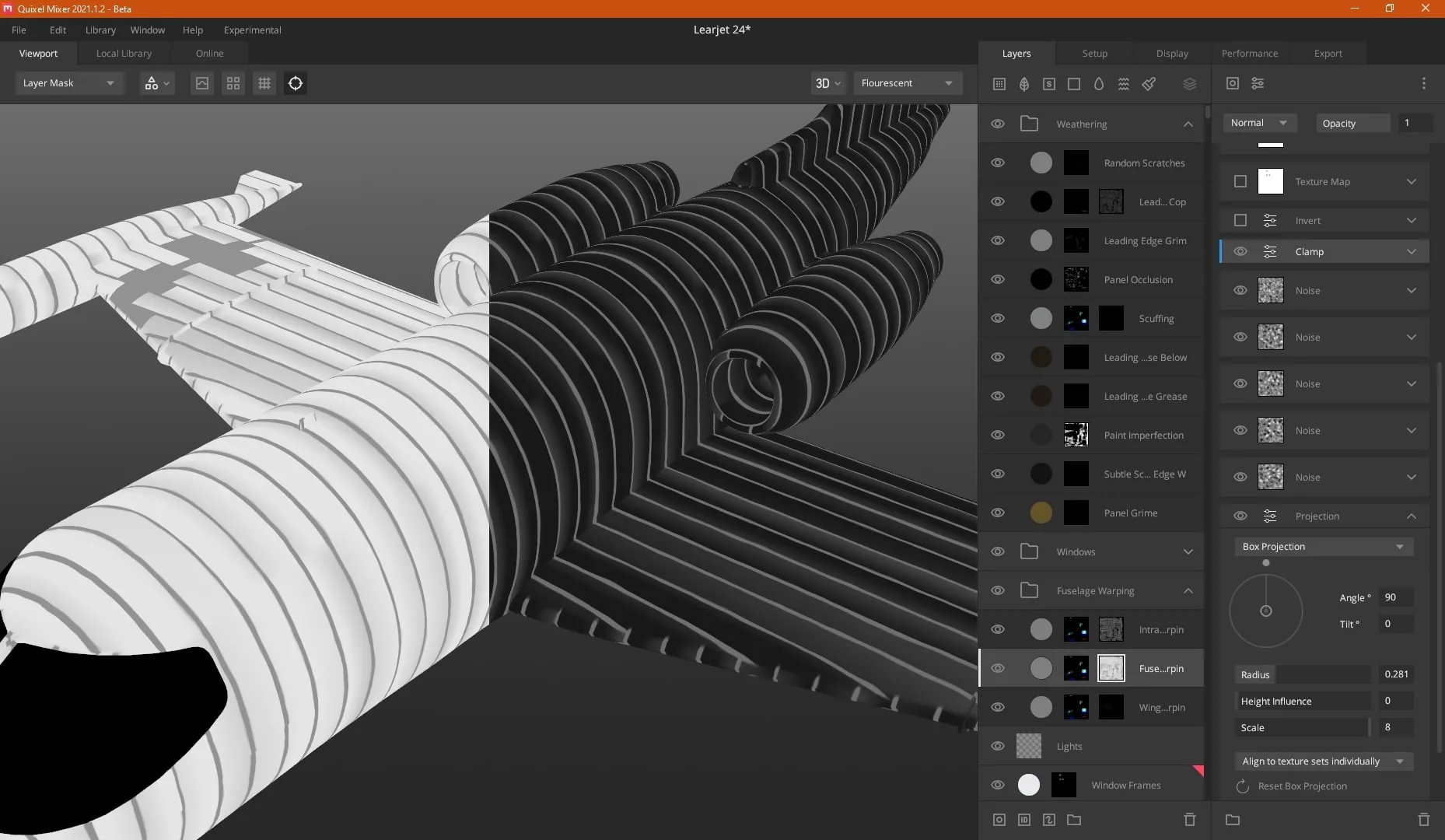1445x840 pixels.
Task: Click the Angle value field
Action: 1395,597
